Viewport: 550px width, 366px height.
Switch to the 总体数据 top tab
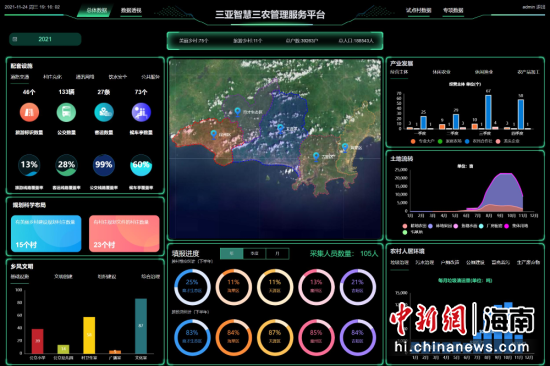click(x=96, y=11)
